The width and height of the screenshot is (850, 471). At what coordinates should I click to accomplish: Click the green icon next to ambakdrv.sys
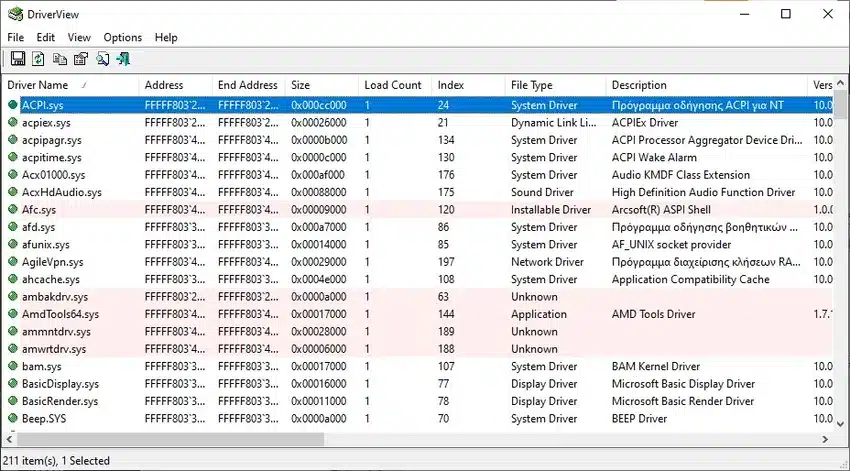click(x=12, y=296)
